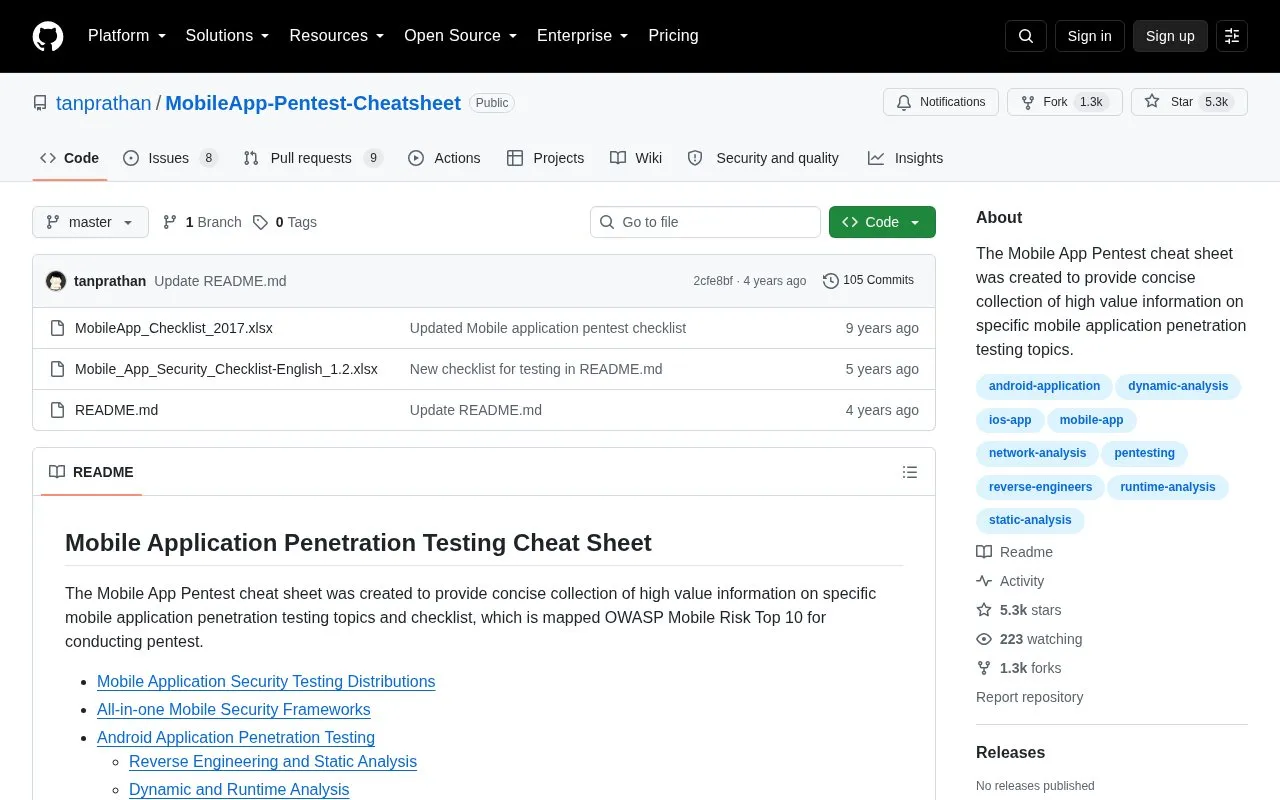This screenshot has width=1280, height=800.
Task: Focus the Go to file search field
Action: (705, 222)
